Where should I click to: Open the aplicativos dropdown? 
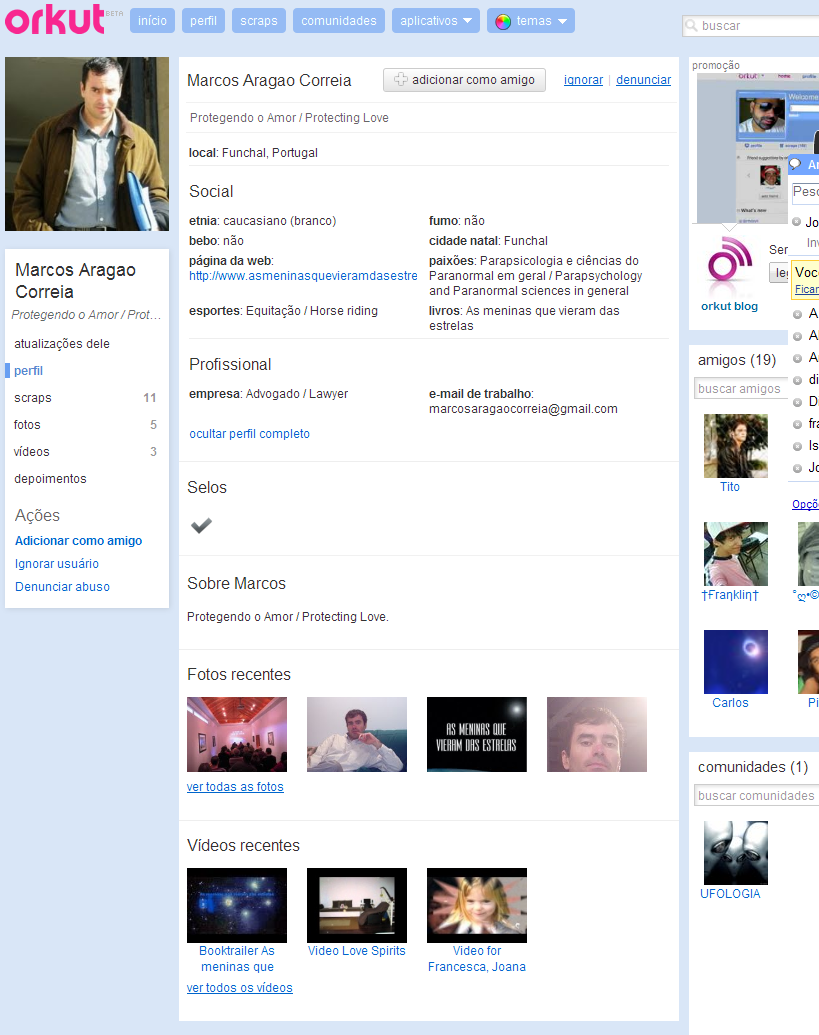(x=436, y=20)
